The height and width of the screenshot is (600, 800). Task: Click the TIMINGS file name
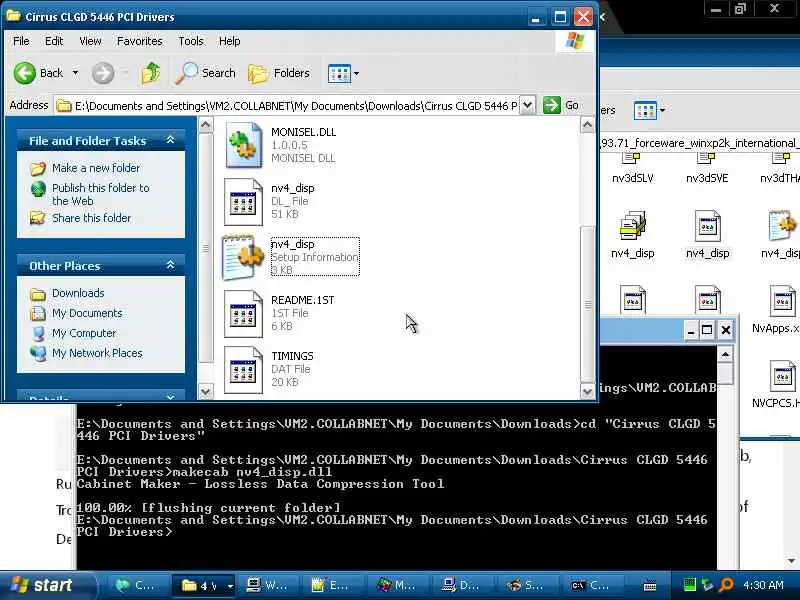[x=292, y=356]
